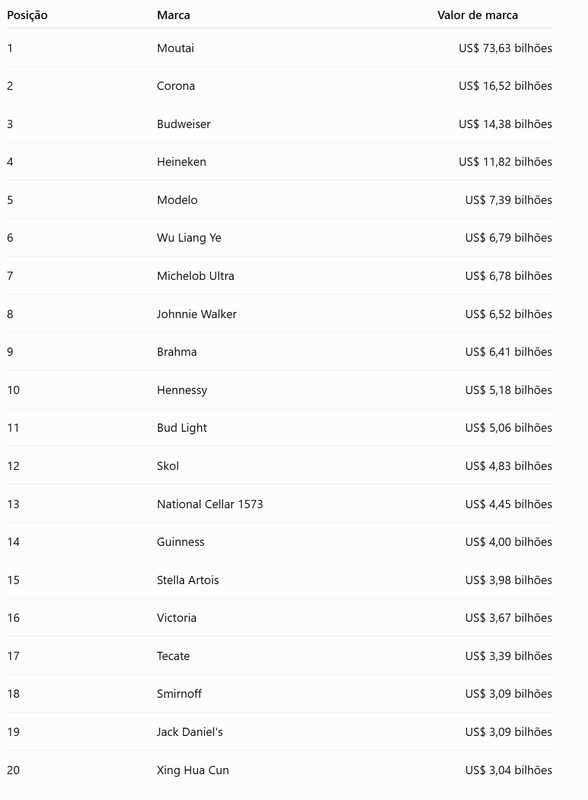Select the Budweiser brand cell
The height and width of the screenshot is (800, 588).
click(183, 124)
